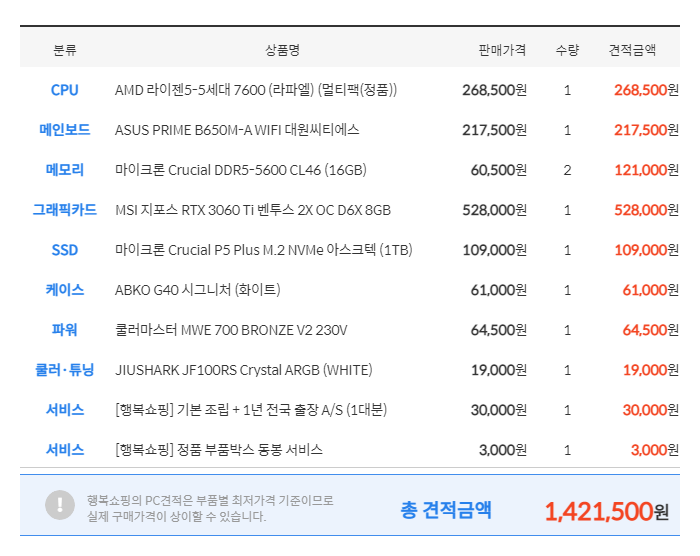Select product 쿨러마스터 MWE 700 BRONZE
The height and width of the screenshot is (556, 700).
pos(231,330)
